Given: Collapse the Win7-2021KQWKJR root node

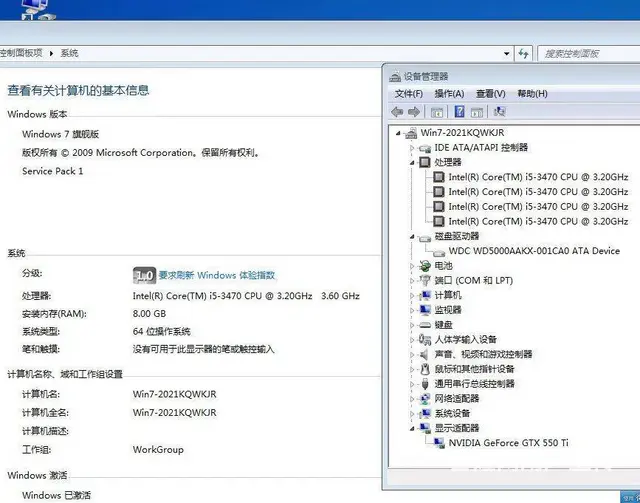Looking at the screenshot, I should tap(398, 133).
